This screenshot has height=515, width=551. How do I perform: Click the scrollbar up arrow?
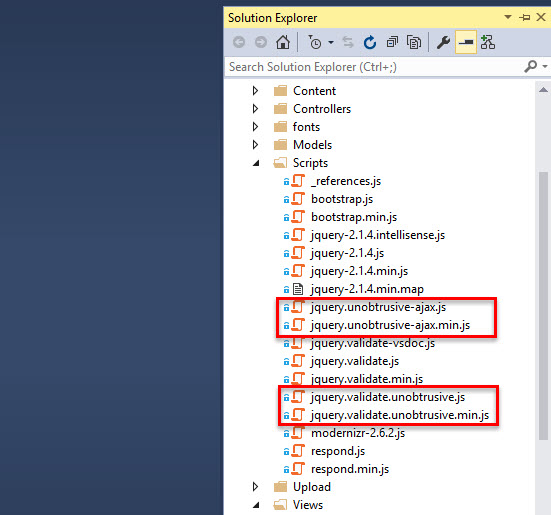[543, 90]
